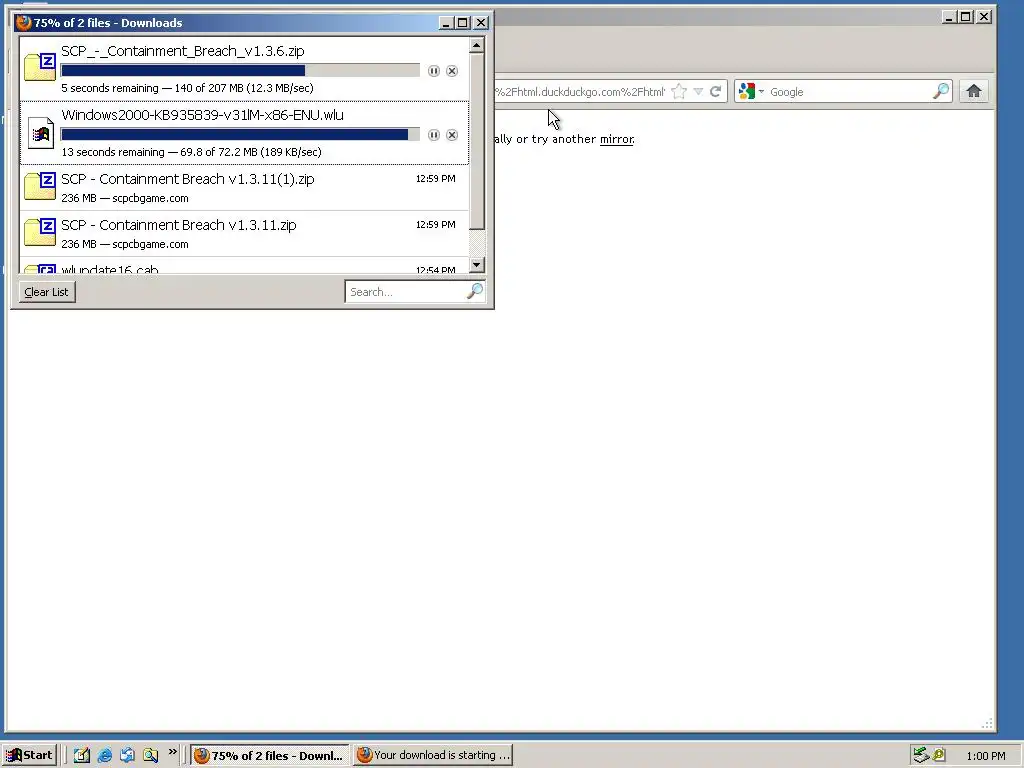Click 'SCP_-_Containment_Breach_v1.3.6.zip' file name
The height and width of the screenshot is (768, 1024).
coord(183,51)
